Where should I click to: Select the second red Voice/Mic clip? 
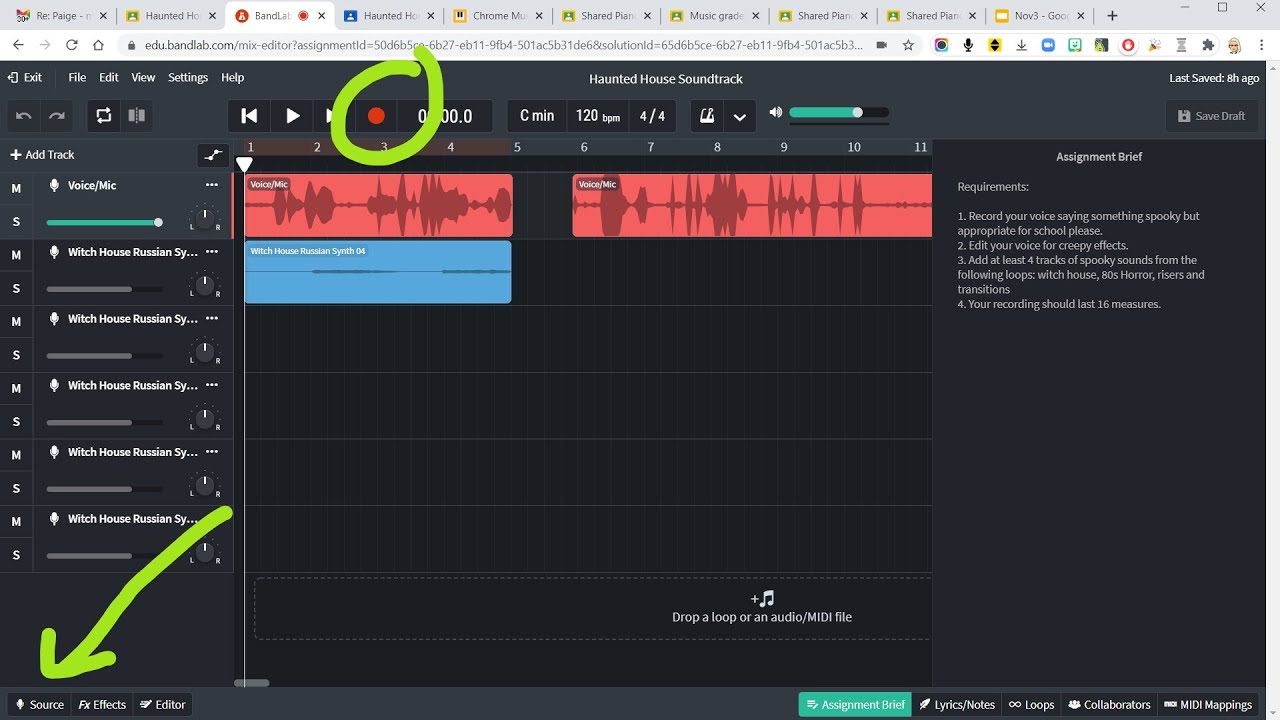pos(752,206)
